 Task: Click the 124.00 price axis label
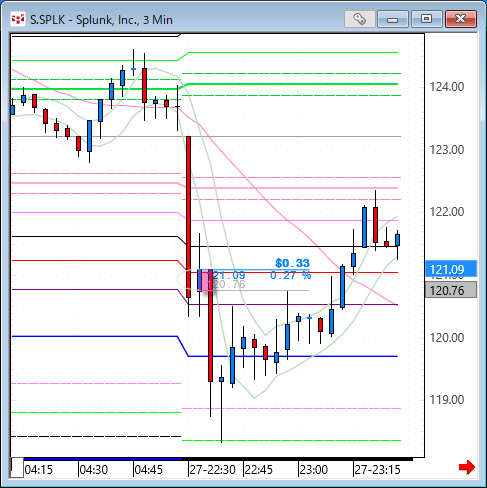[447, 87]
